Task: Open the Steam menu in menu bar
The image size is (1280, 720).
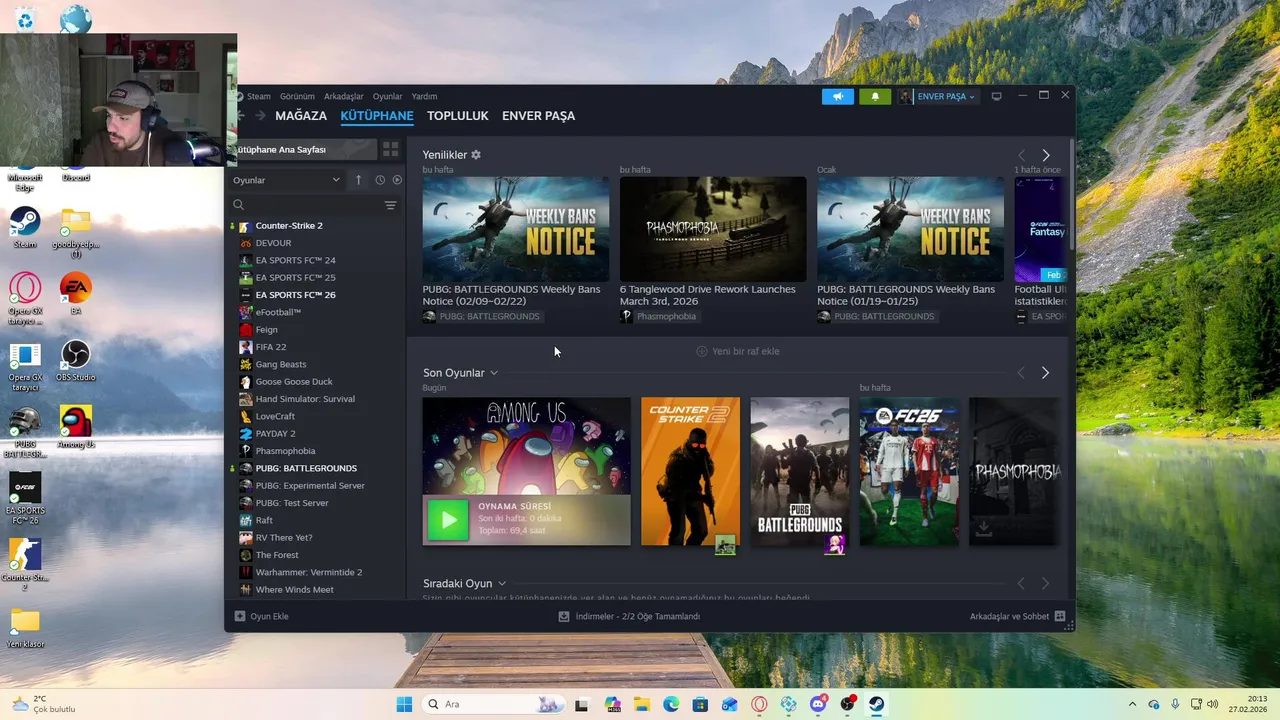Action: (258, 96)
